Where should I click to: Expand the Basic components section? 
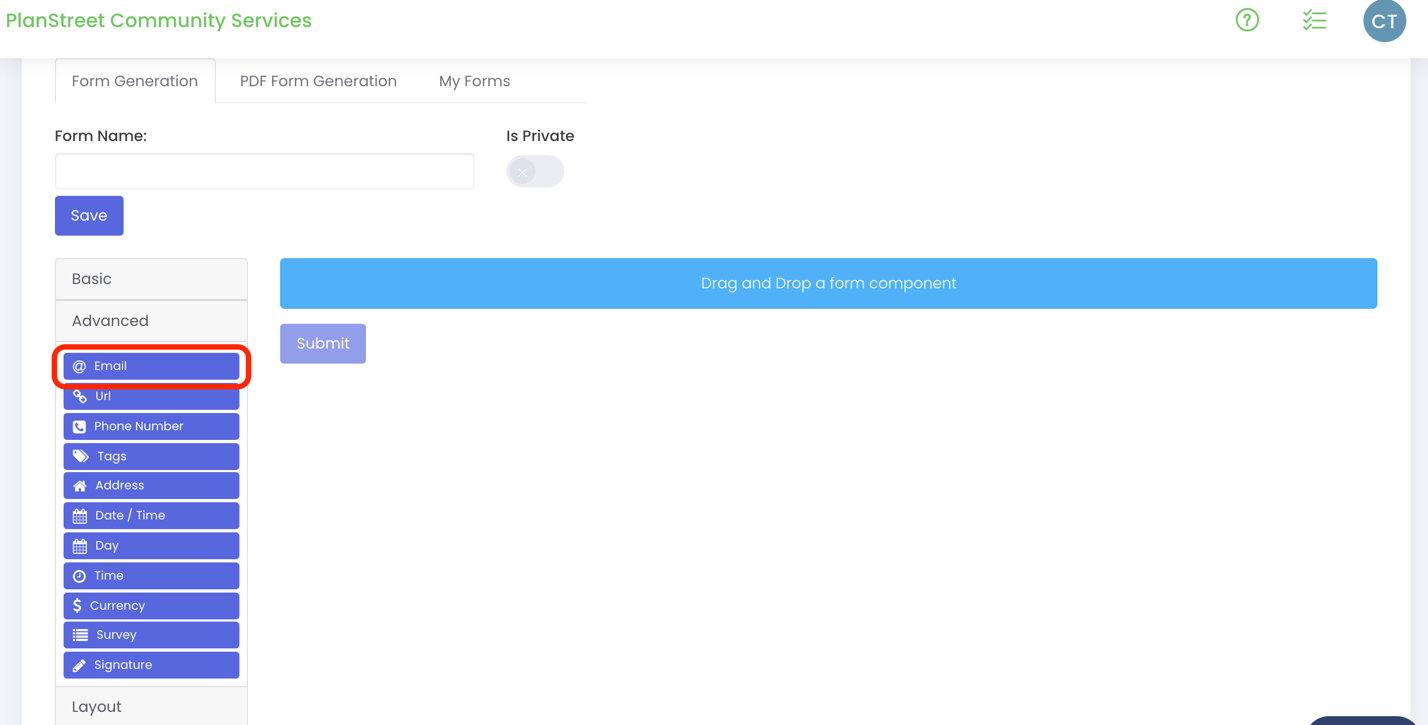tap(151, 279)
